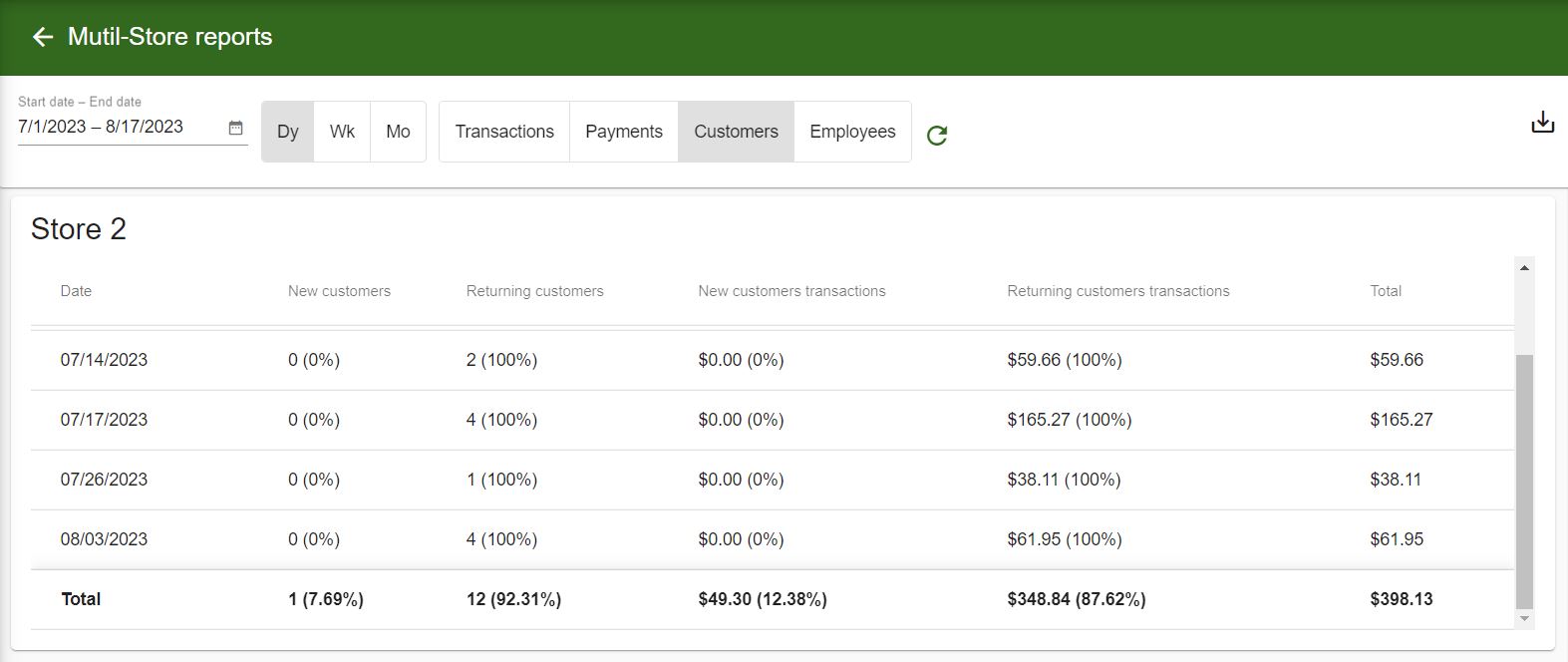Download the report export
Screen dimensions: 1568x662
[x=1542, y=122]
